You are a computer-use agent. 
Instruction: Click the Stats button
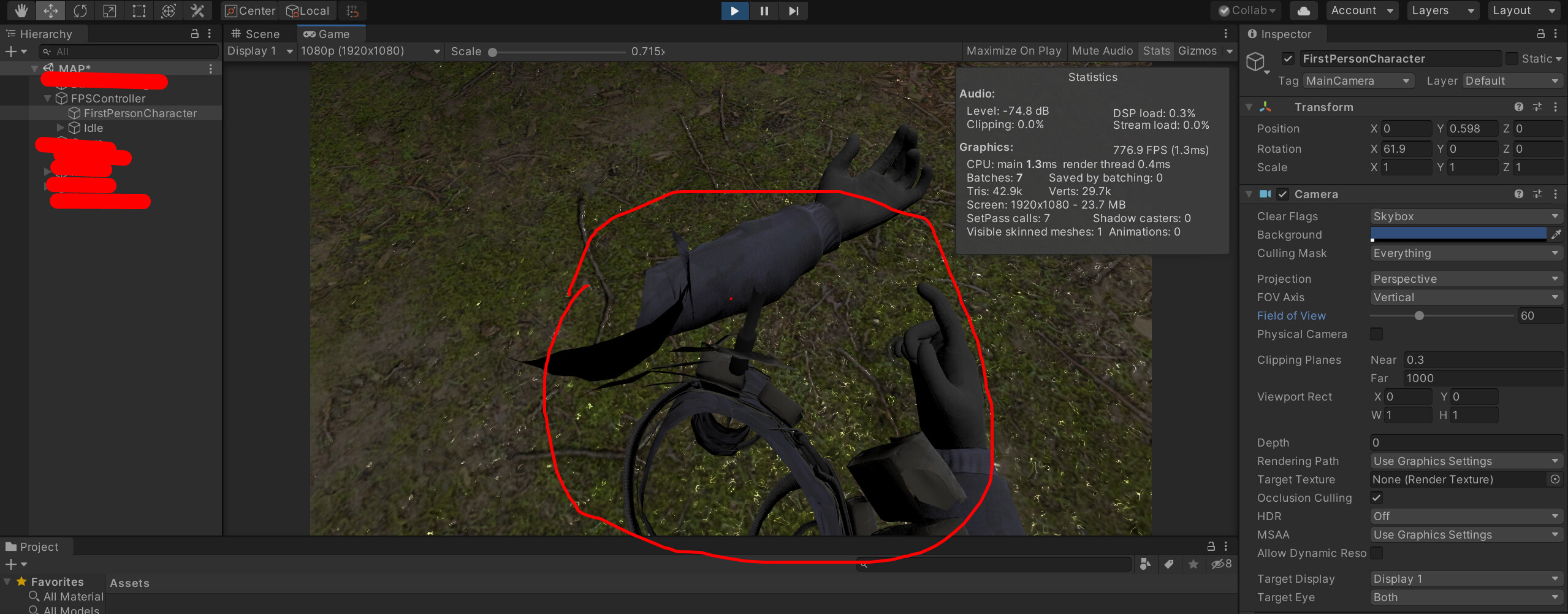click(1155, 51)
